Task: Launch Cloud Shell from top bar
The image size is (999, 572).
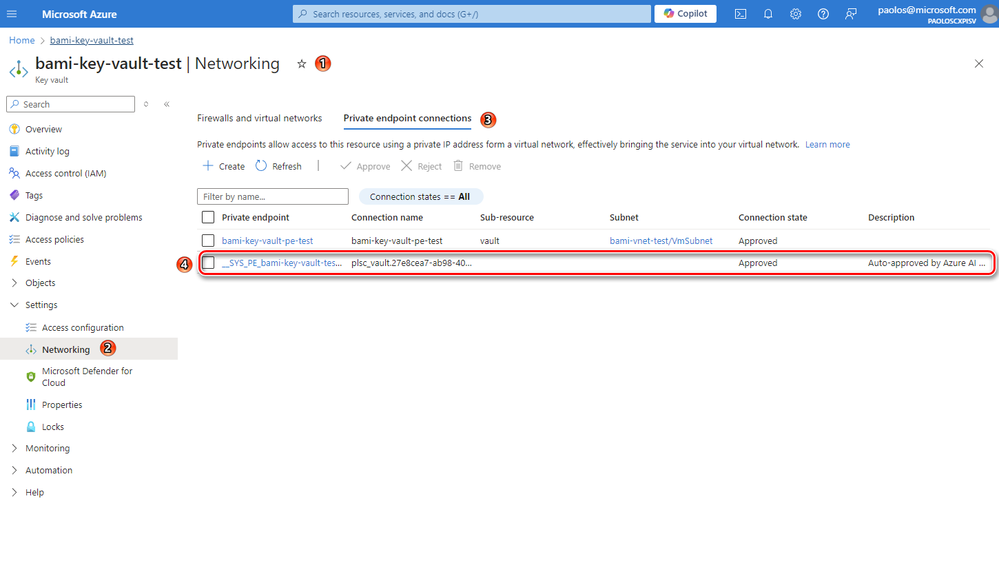Action: click(740, 13)
